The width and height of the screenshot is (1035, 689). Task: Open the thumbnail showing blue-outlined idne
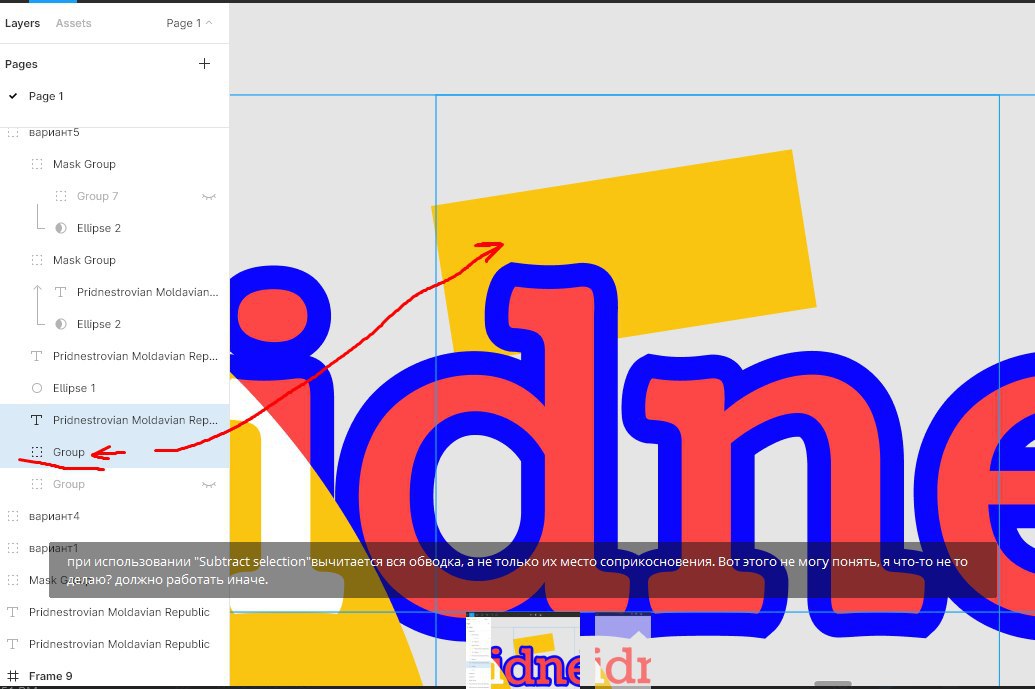pos(523,650)
